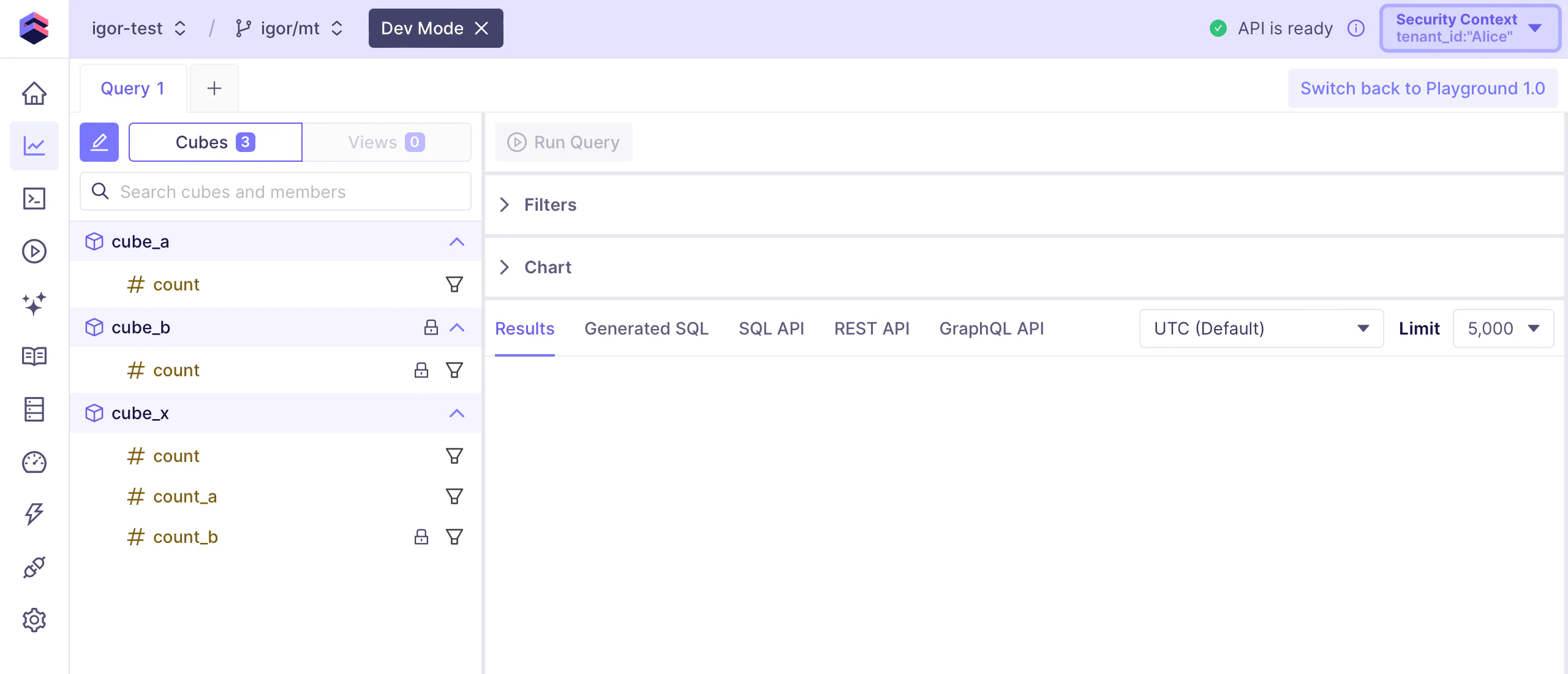Click the AI sparkles sidebar icon
This screenshot has width=1568, height=674.
[x=34, y=304]
